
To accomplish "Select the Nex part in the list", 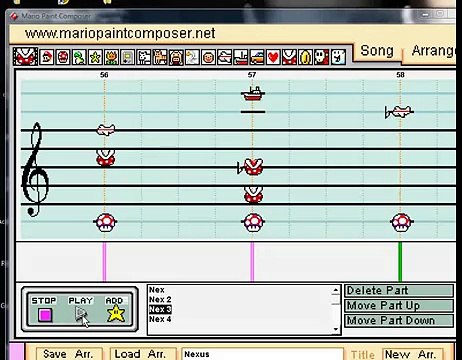I will pyautogui.click(x=156, y=290).
